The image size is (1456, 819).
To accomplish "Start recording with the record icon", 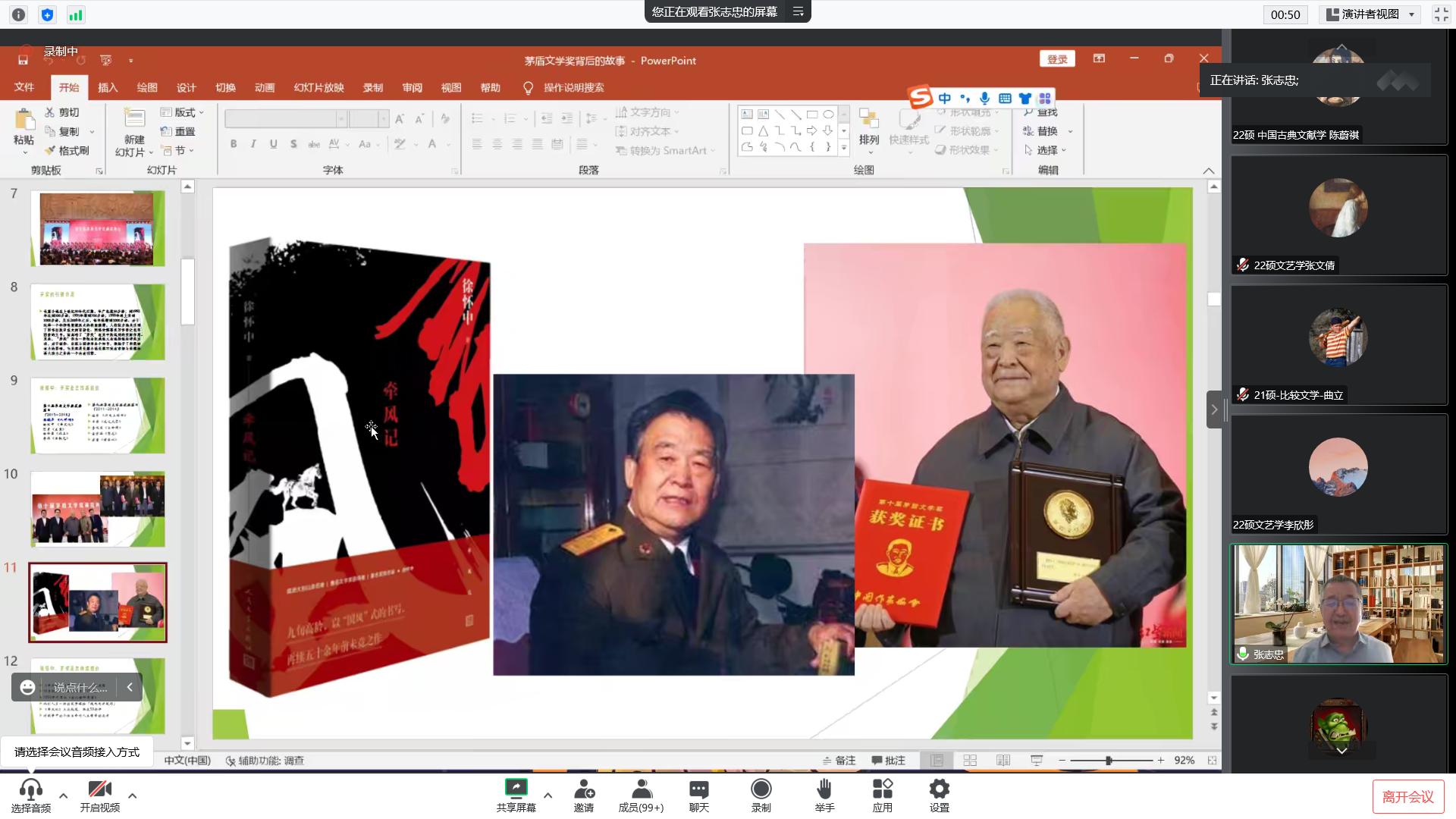I will [x=761, y=789].
